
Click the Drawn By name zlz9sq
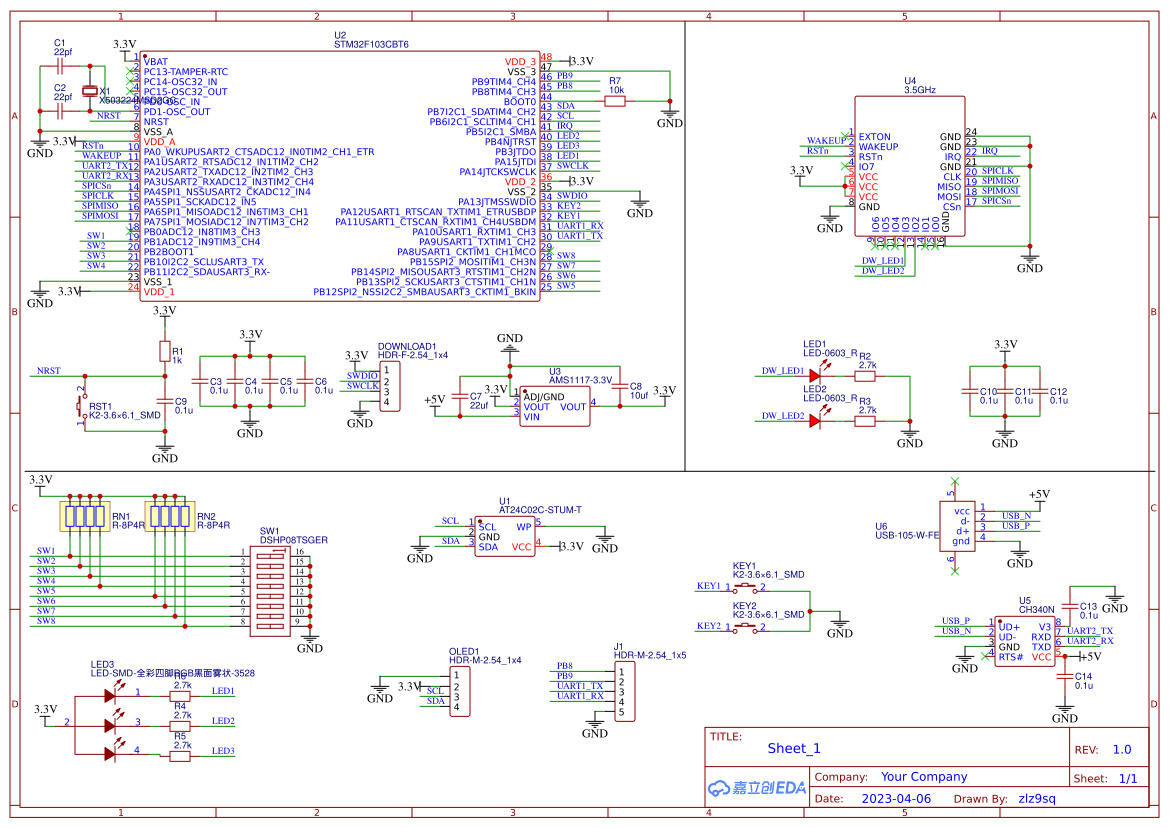(1036, 798)
